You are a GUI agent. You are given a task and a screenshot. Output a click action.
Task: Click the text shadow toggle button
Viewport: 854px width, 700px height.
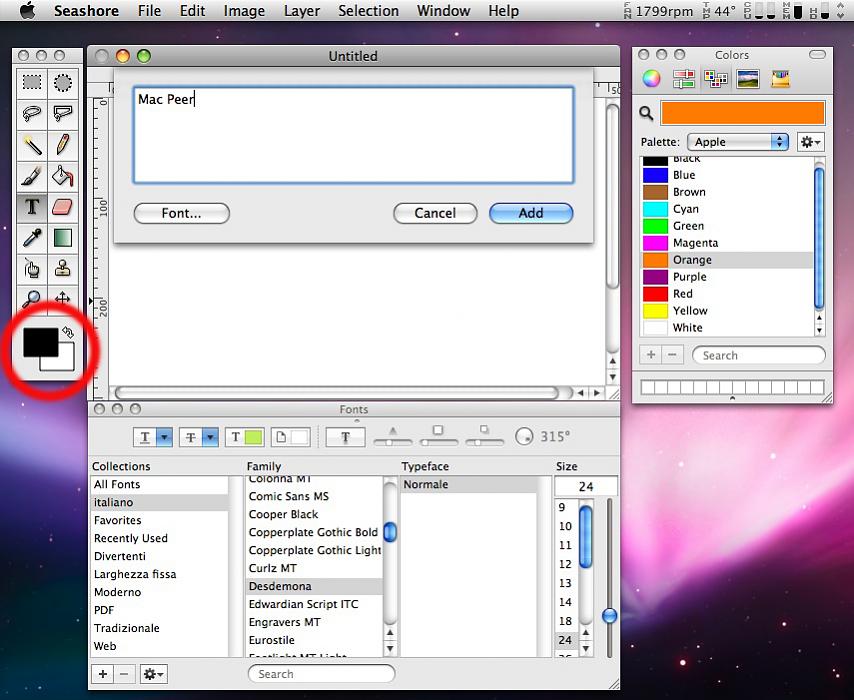coord(345,437)
